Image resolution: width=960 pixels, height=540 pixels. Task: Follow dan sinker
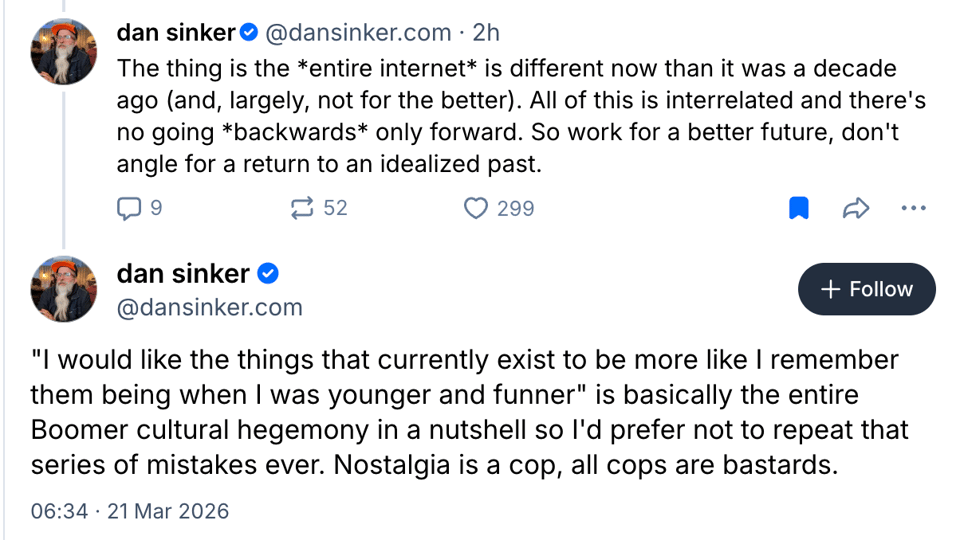(x=867, y=289)
